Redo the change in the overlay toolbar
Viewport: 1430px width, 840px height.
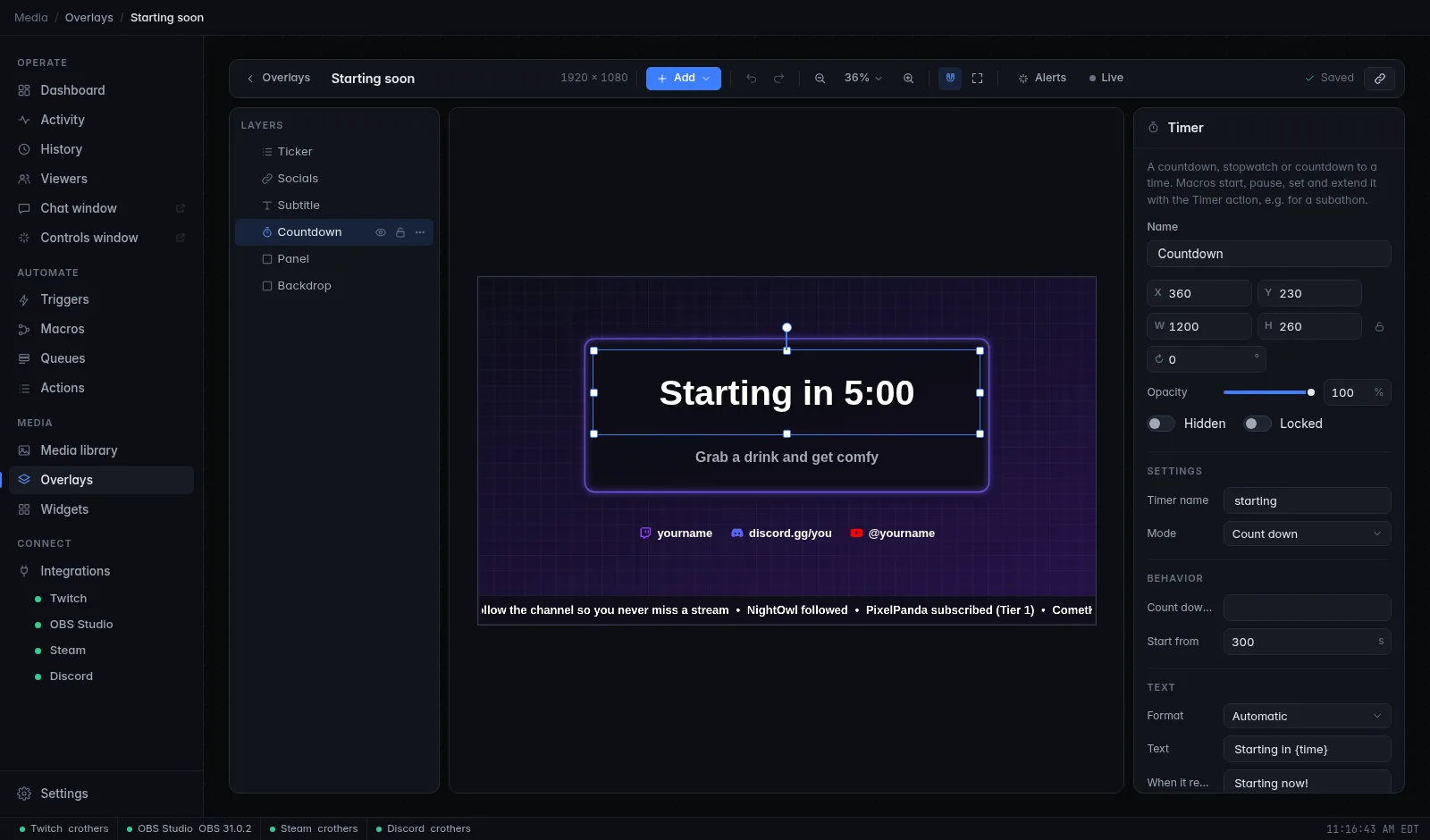pos(778,79)
